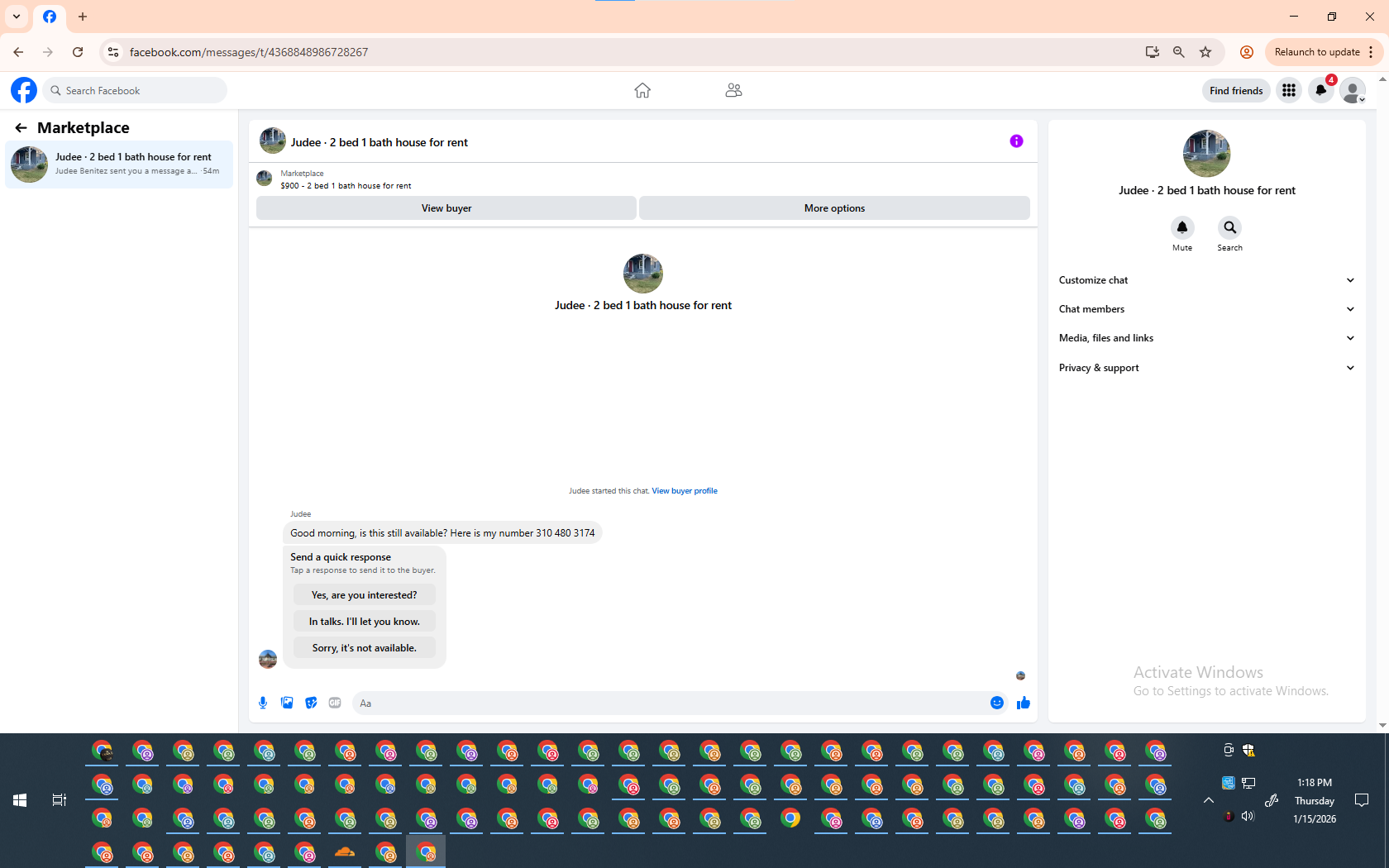Click the listing thumbnail in right panel
The height and width of the screenshot is (868, 1389).
[x=1206, y=154]
